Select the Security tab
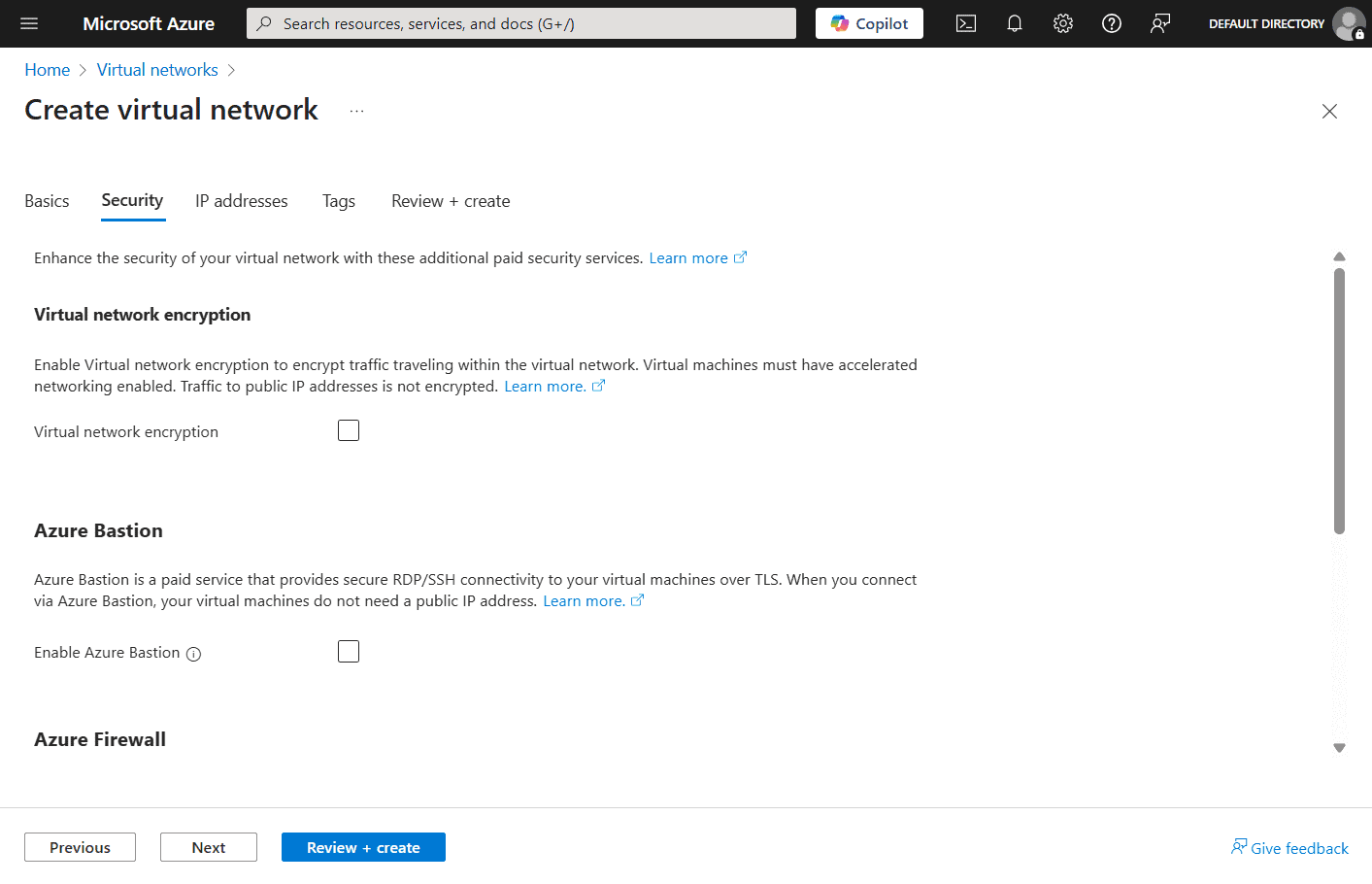1372x884 pixels. pos(132,200)
